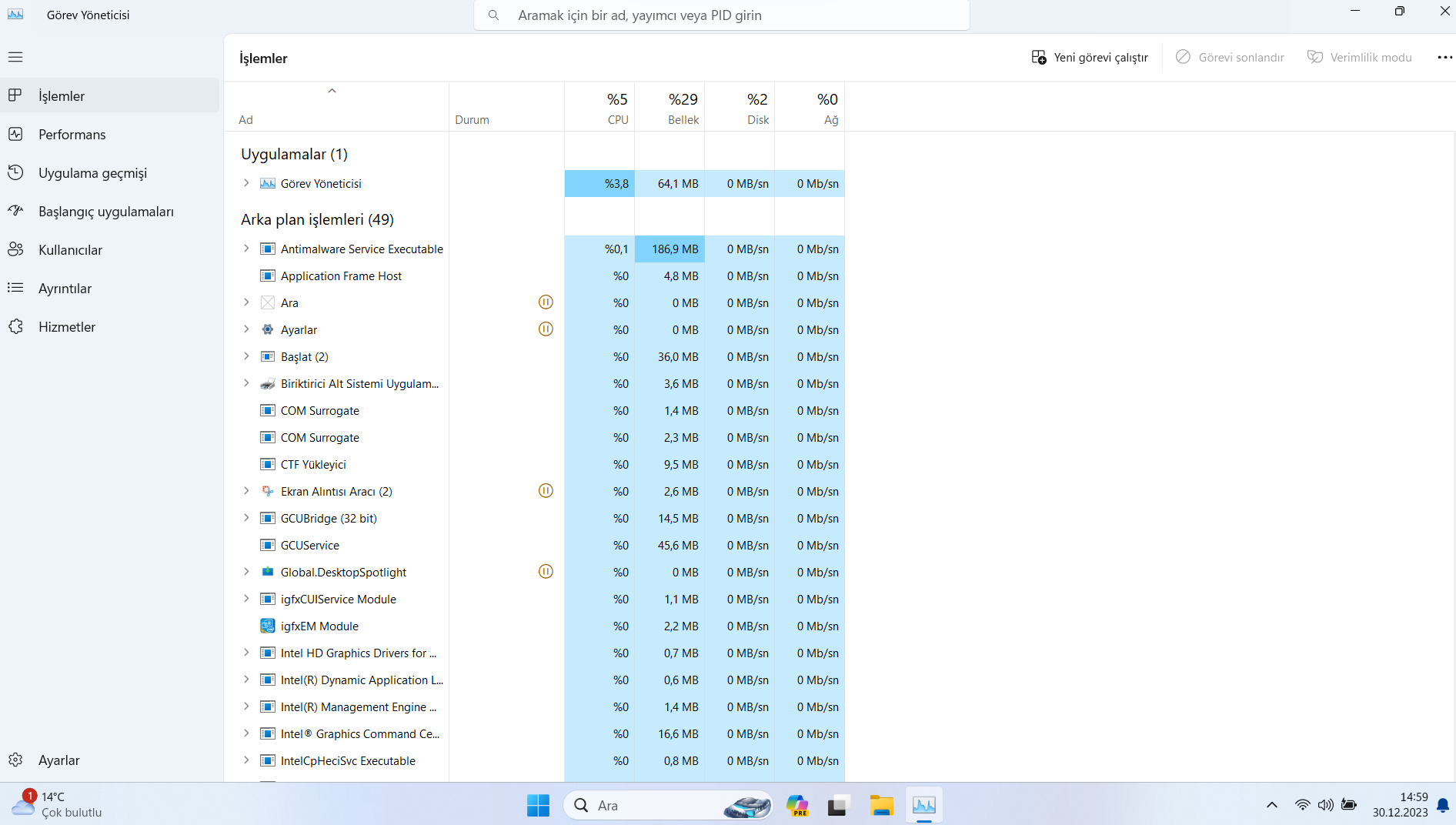Show hidden system tray icons
Viewport: 1456px width, 825px height.
[1271, 805]
